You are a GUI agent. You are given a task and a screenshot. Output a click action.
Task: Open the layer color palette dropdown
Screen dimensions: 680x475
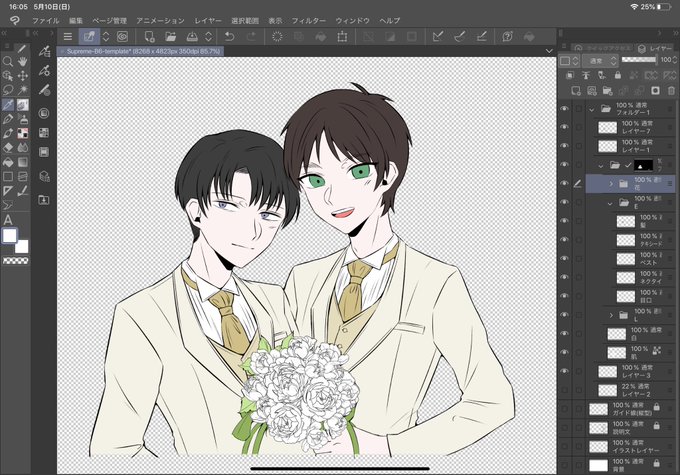coord(569,61)
